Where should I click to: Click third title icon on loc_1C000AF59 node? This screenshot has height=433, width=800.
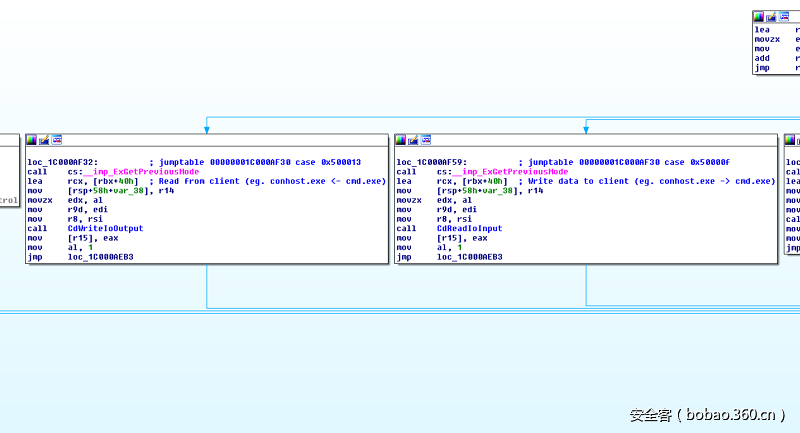(x=426, y=139)
